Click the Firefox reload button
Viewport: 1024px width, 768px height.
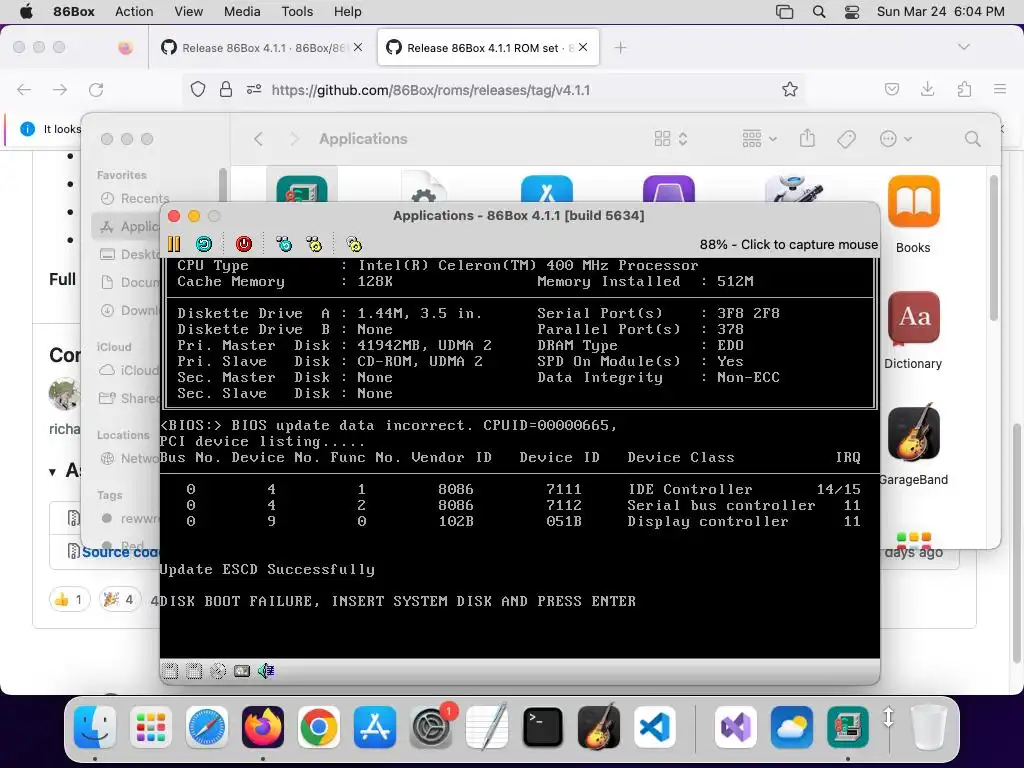click(x=96, y=89)
